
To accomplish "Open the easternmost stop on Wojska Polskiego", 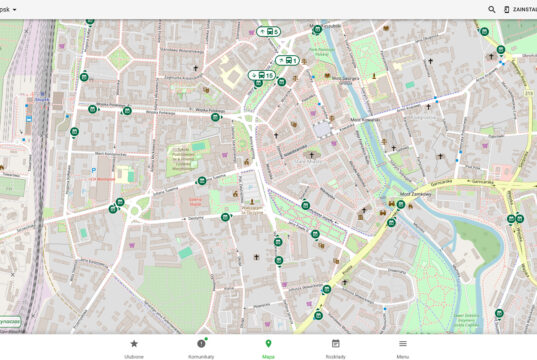I will (215, 117).
